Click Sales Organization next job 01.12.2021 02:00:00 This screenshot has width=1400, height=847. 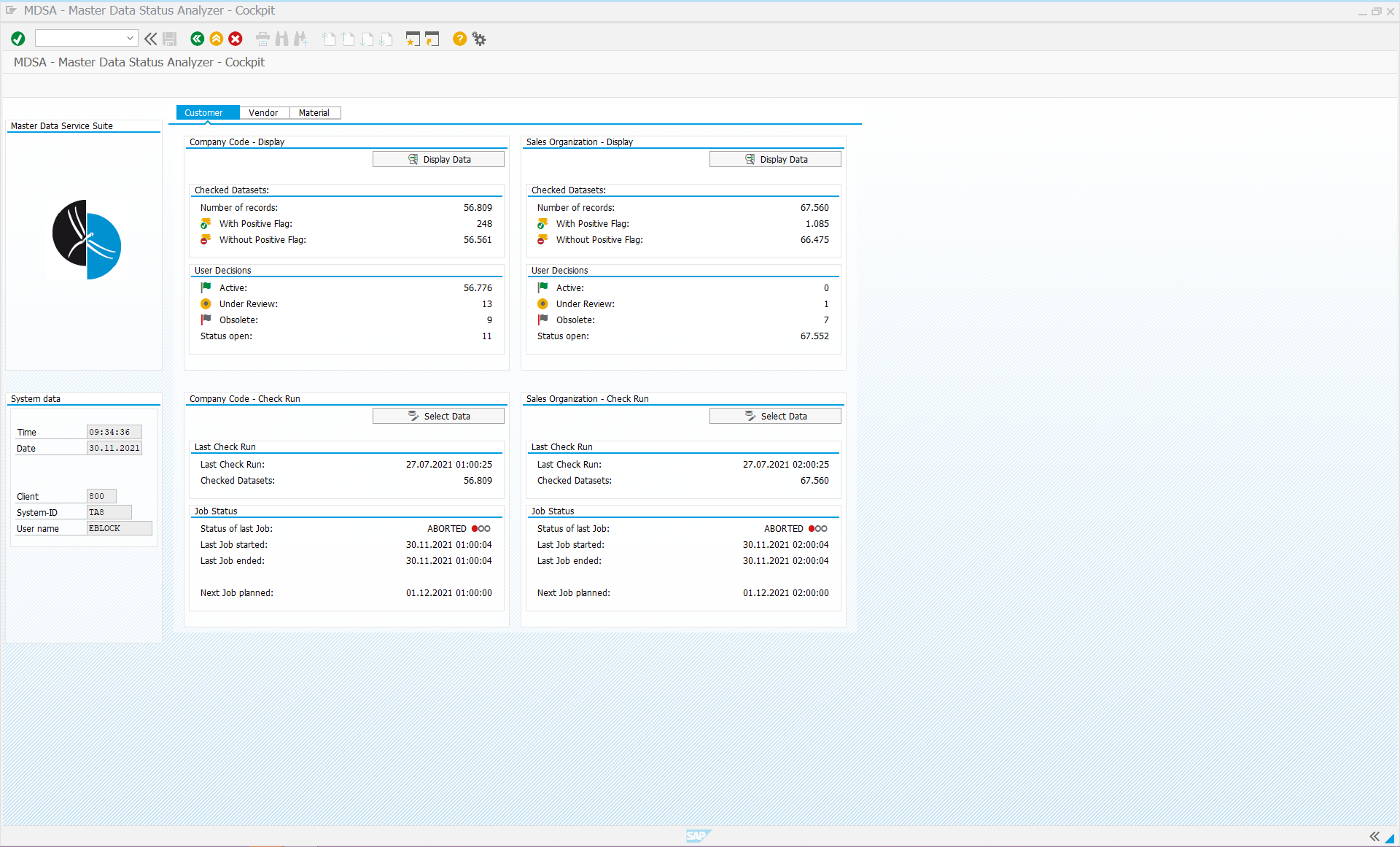(x=786, y=593)
